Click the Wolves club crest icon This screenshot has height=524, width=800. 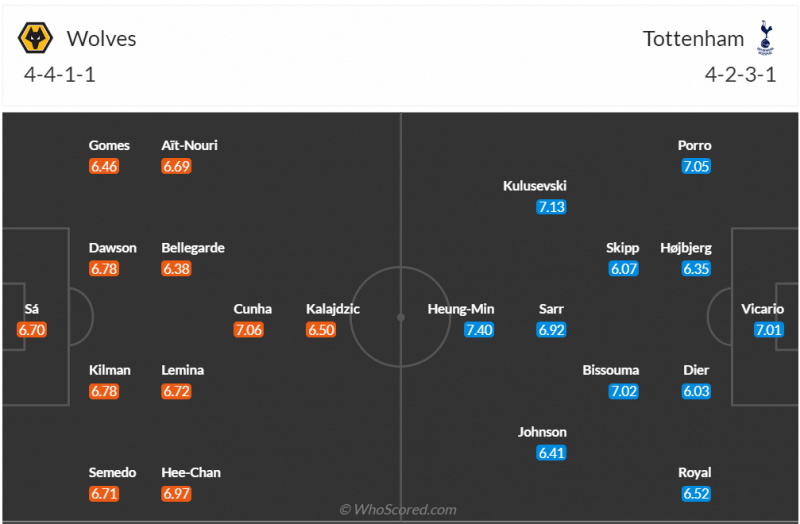click(x=37, y=39)
